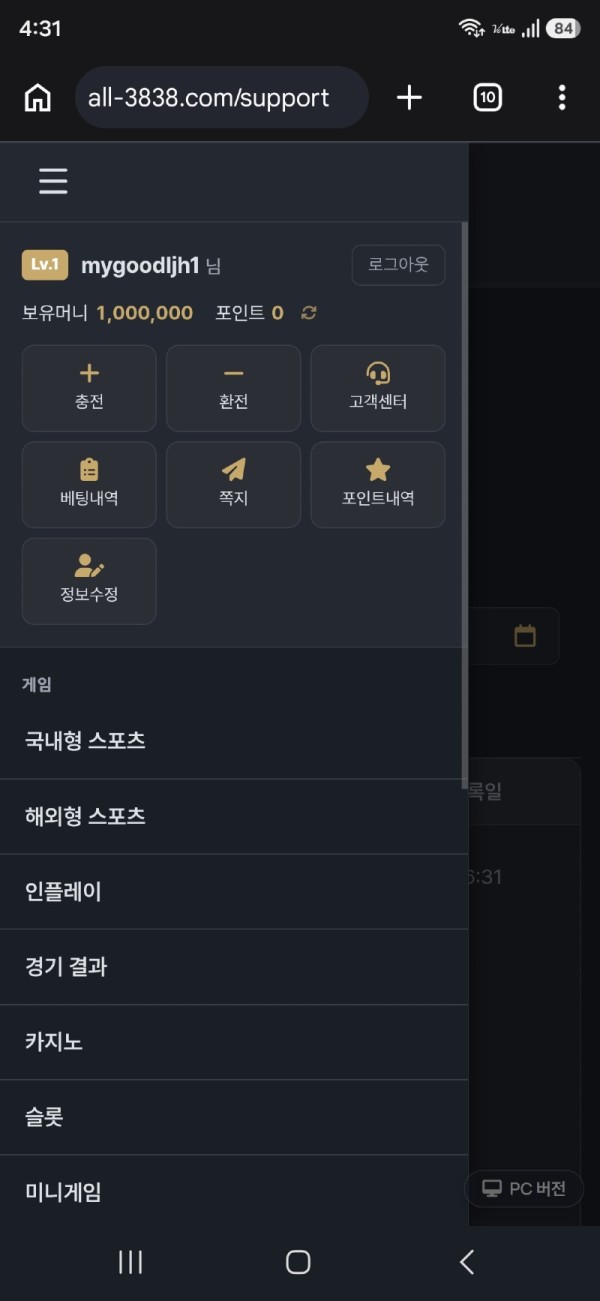600x1301 pixels.
Task: Switch to PC 버전 view
Action: [x=524, y=1188]
